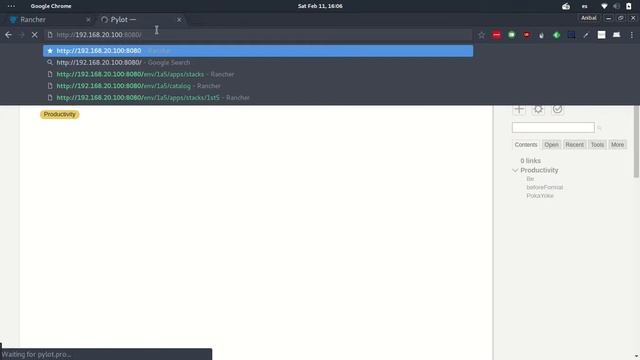Screen dimensions: 640x360
Task: Click the browser Forward arrow
Action: coord(22,35)
